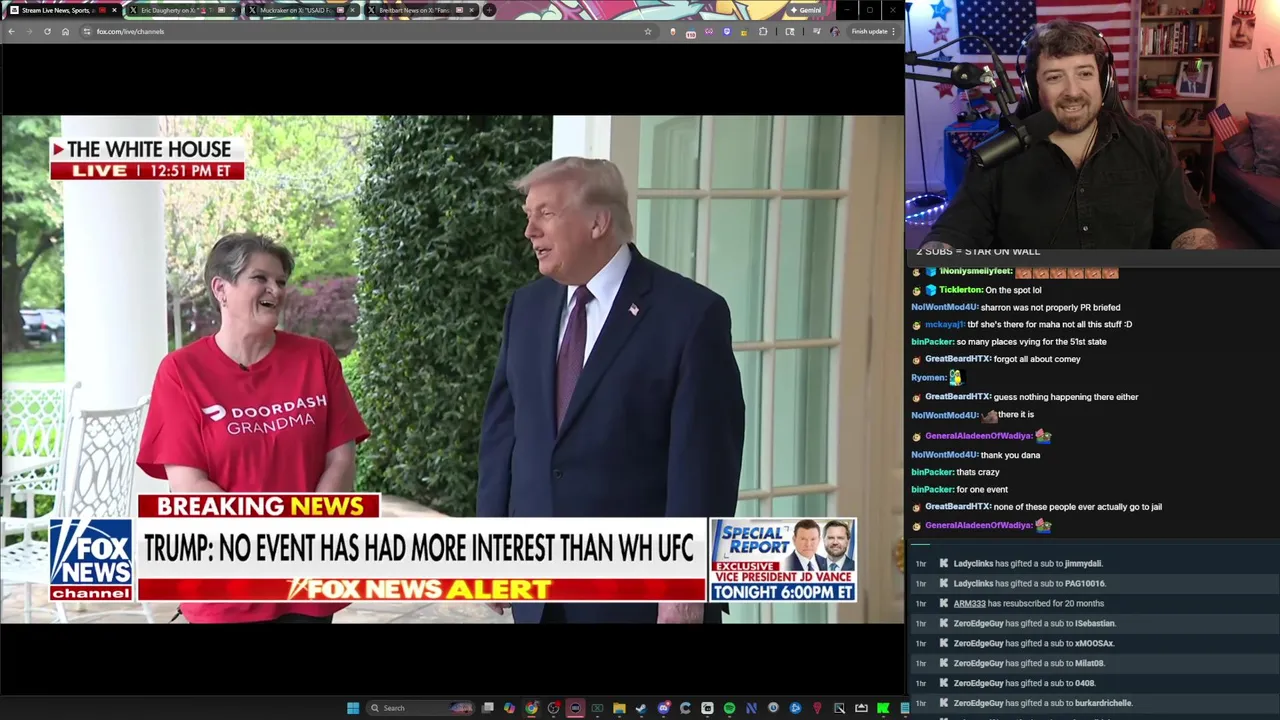Viewport: 1280px width, 720px height.
Task: Click NoIWontMod4U 'thank you dana' message
Action: pyautogui.click(x=1011, y=455)
